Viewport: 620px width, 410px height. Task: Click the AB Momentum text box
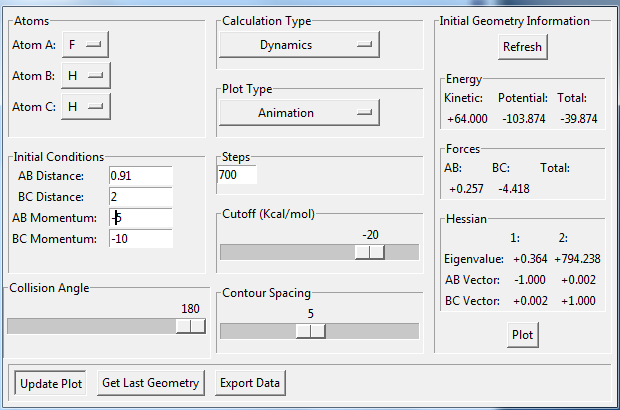[x=140, y=218]
